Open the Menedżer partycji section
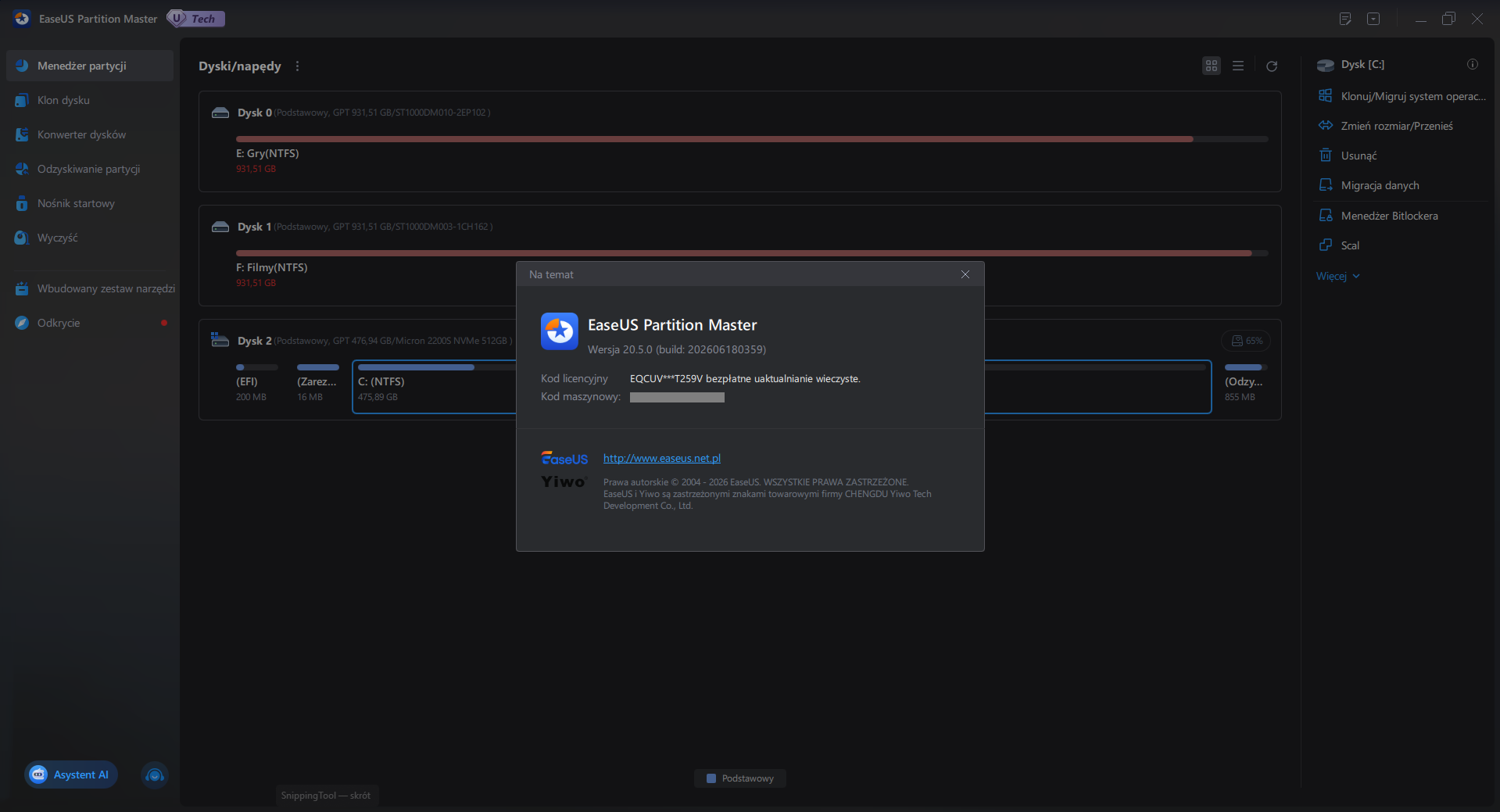This screenshot has width=1500, height=812. (x=90, y=66)
